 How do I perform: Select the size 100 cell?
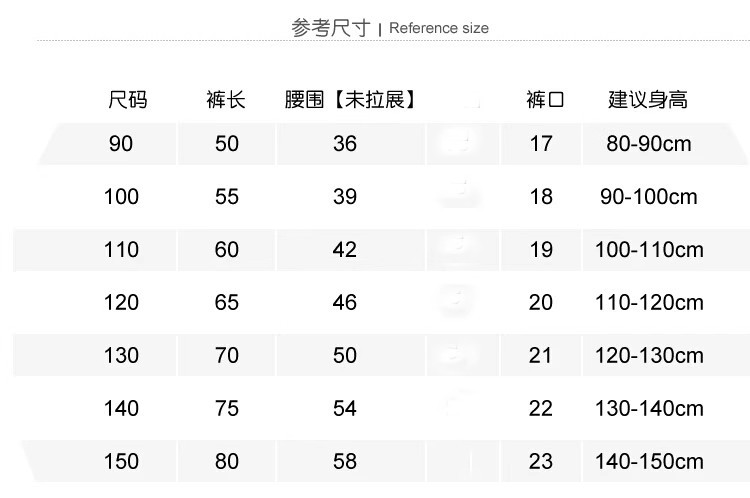coord(121,197)
